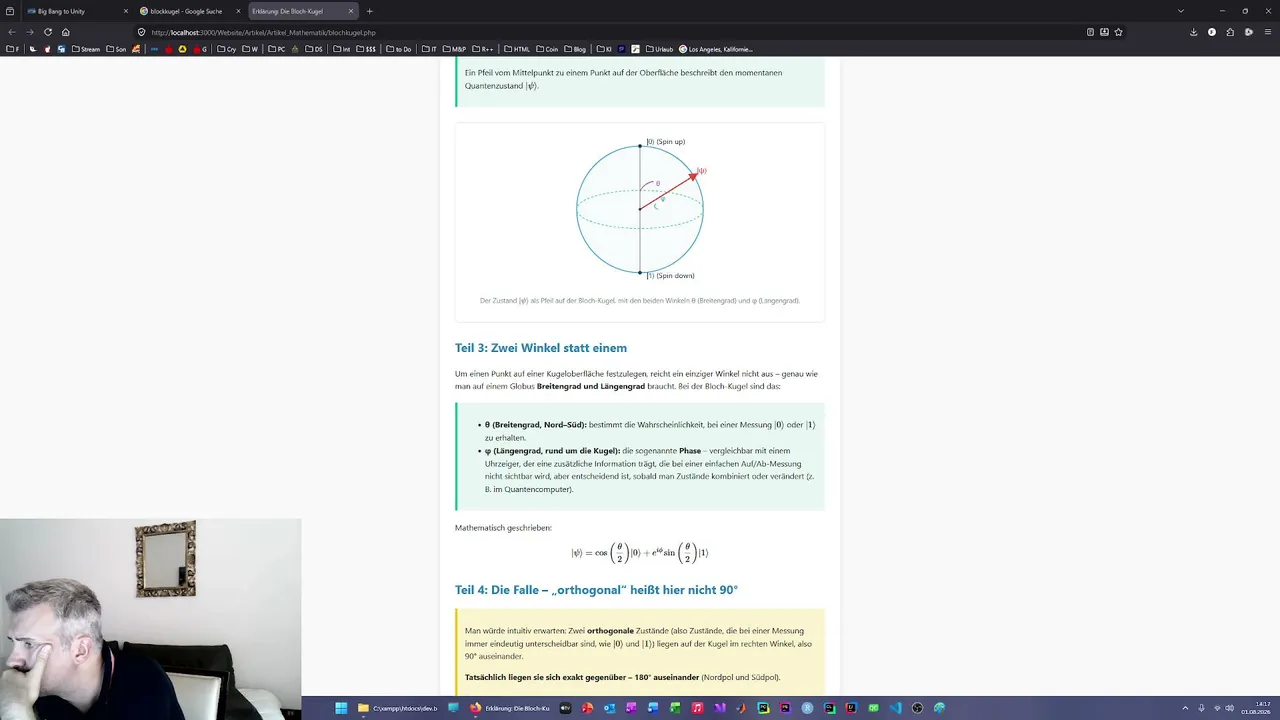Click heading 'Teil 3: Zwei Winkel statt einem'
This screenshot has width=1280, height=720.
pos(541,348)
